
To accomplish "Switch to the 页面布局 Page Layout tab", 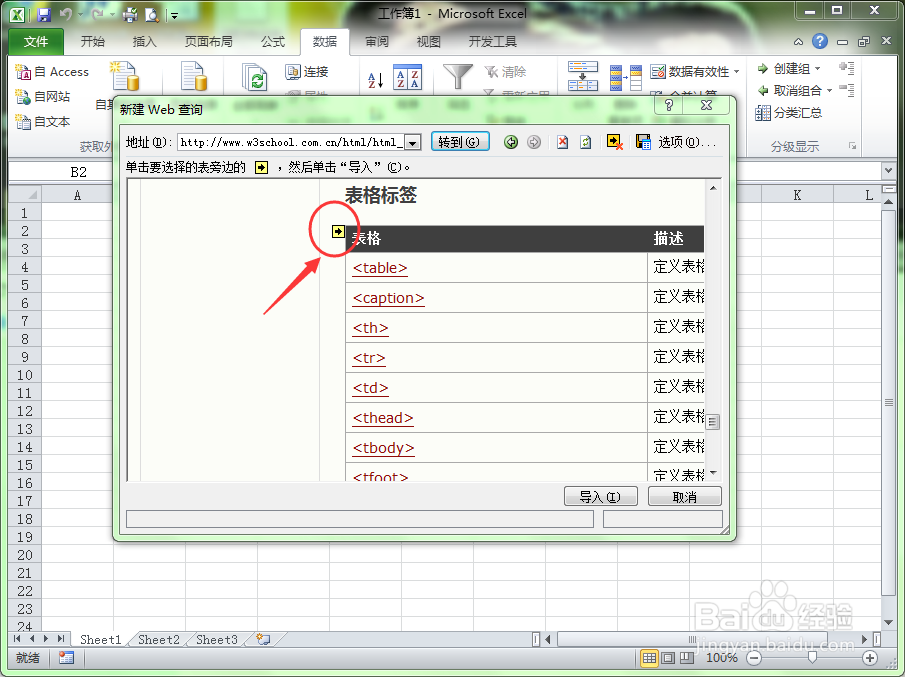I will click(x=208, y=42).
